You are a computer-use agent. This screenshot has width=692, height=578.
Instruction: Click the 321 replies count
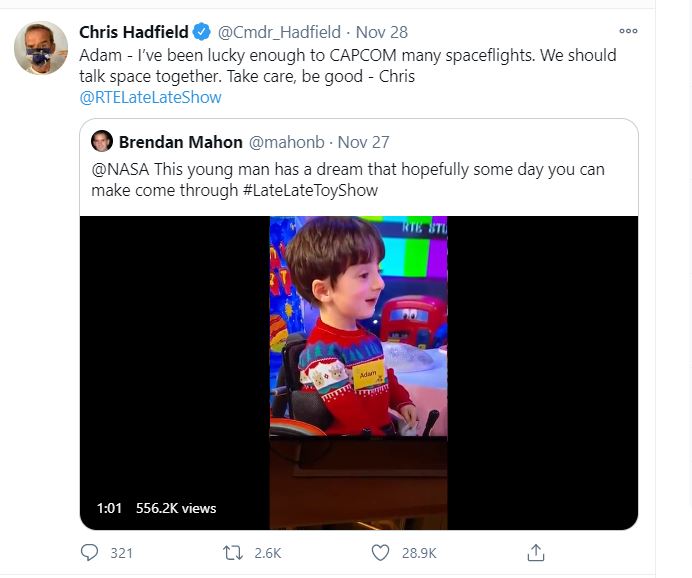pyautogui.click(x=121, y=552)
